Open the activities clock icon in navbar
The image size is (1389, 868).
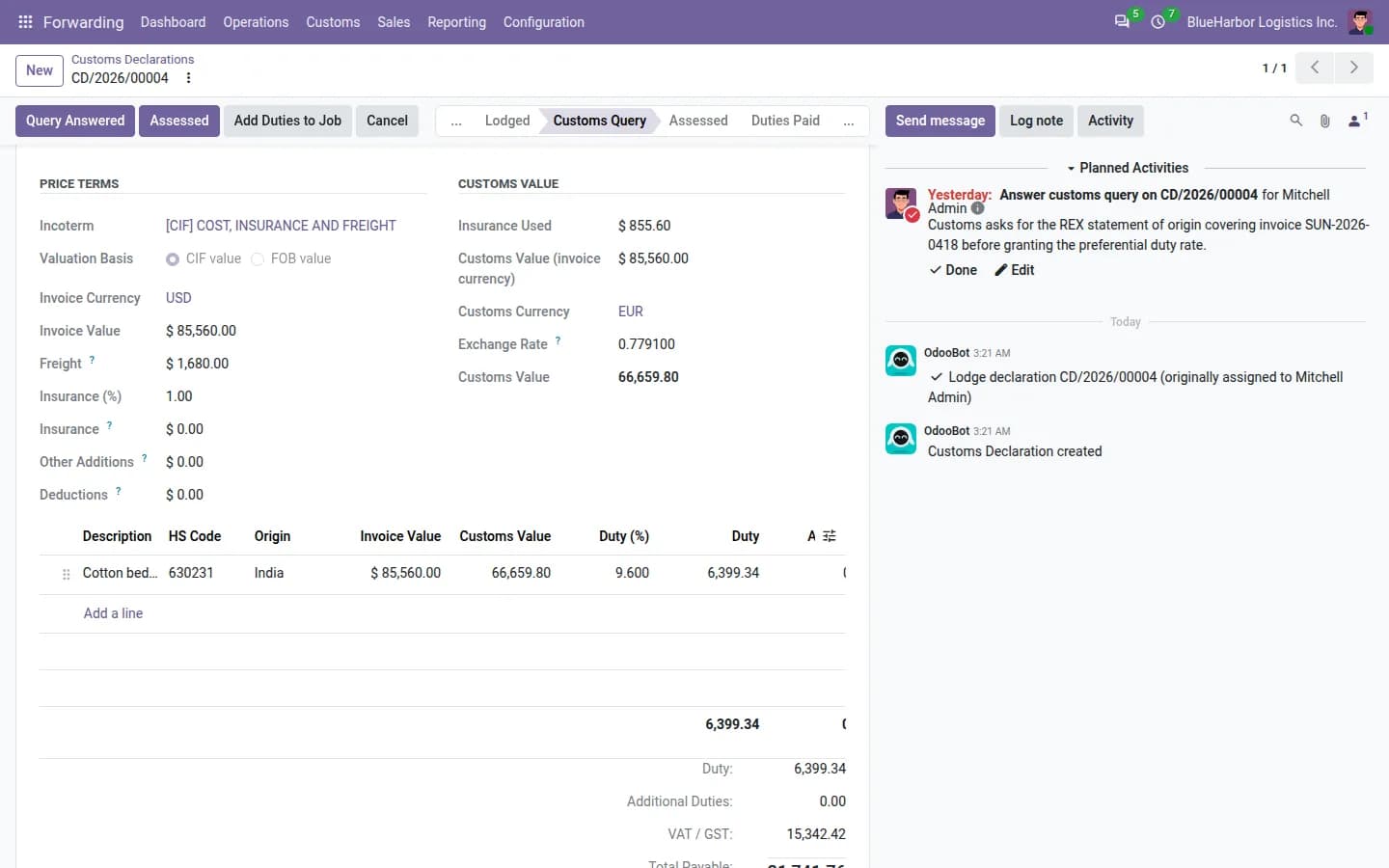pos(1158,21)
